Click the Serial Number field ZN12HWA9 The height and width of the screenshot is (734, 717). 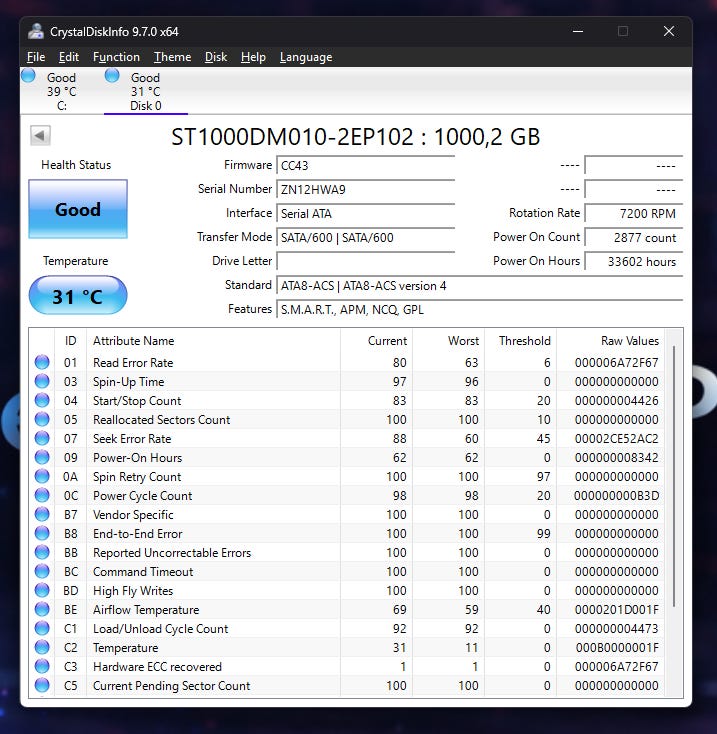(365, 190)
